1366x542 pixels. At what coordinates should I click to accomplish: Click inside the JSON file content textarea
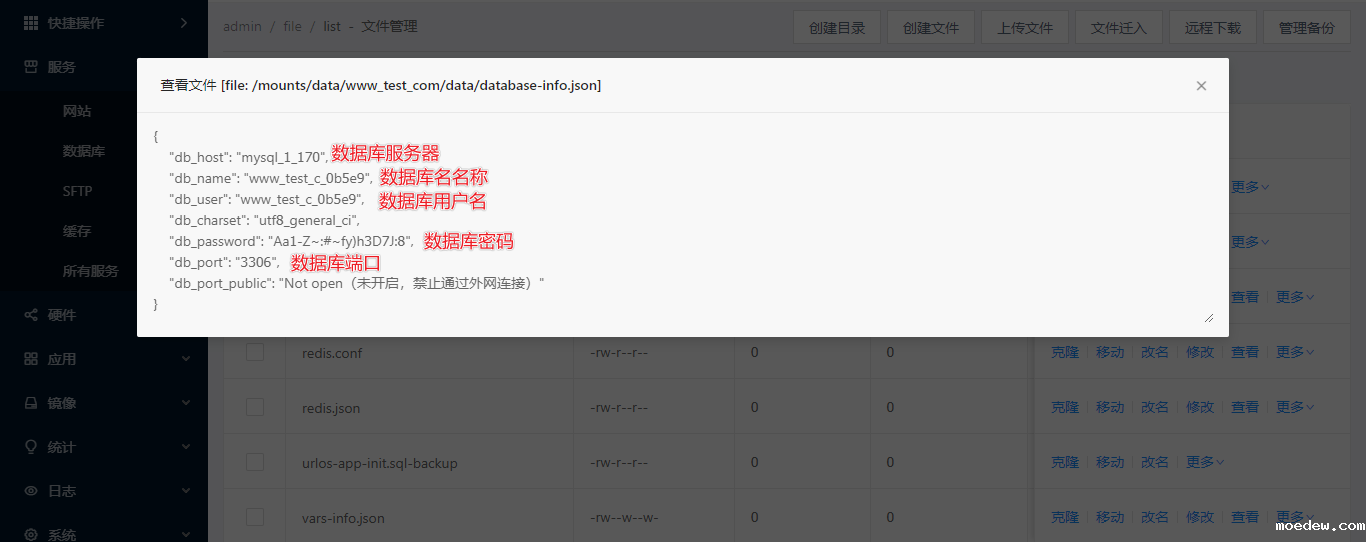[800, 220]
